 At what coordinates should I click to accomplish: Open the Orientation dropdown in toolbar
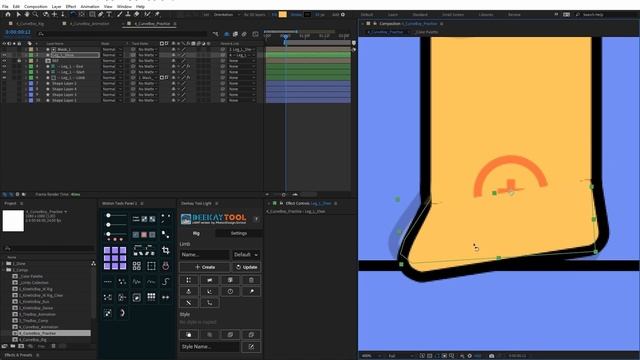227,14
